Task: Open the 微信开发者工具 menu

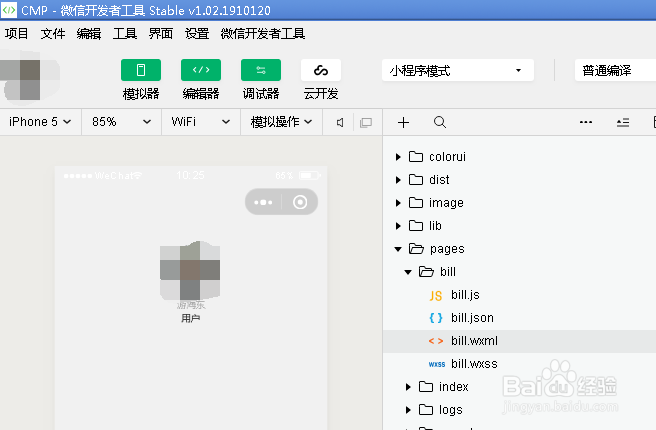Action: 263,33
